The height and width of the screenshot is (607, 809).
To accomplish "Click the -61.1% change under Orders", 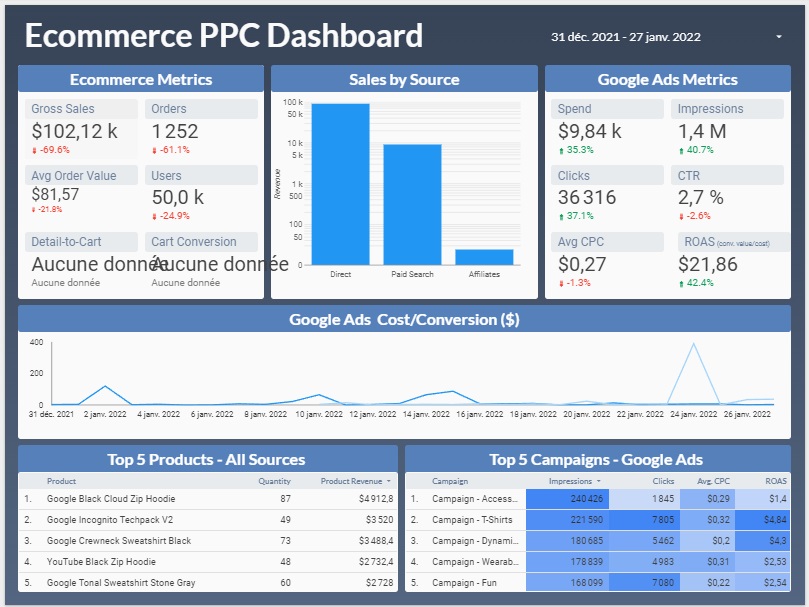I will 171,150.
